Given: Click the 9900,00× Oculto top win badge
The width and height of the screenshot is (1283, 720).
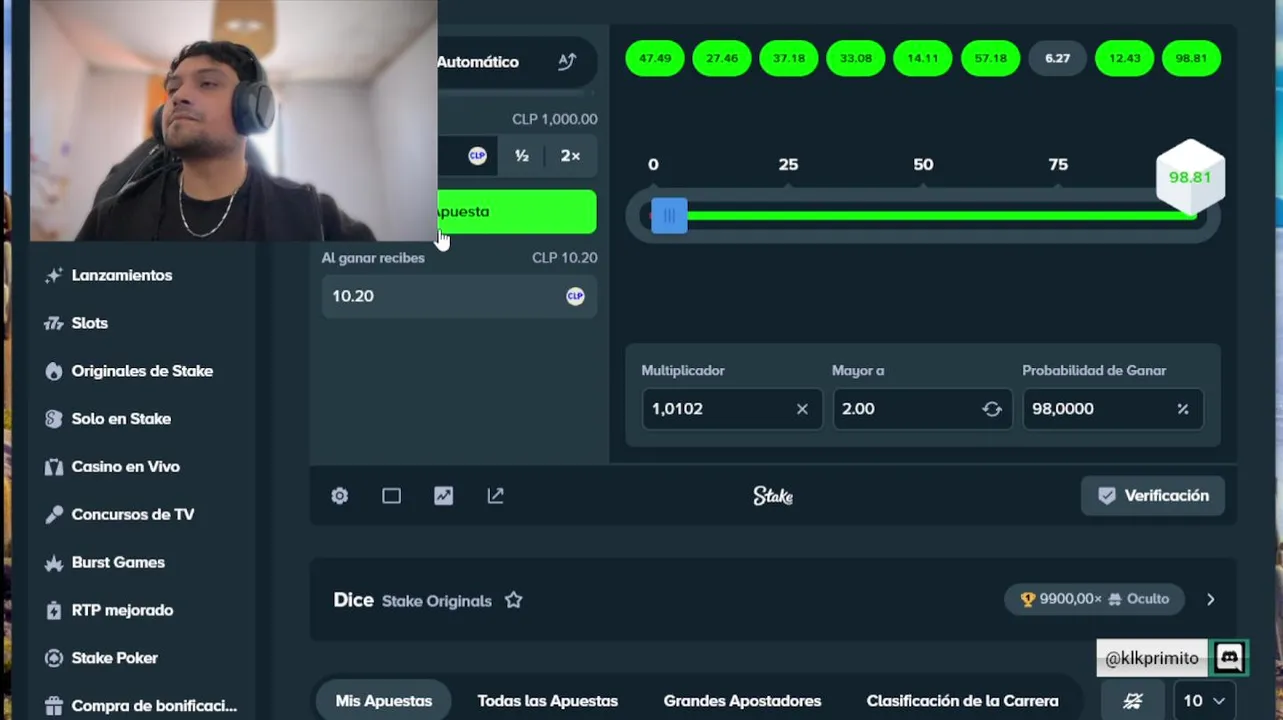Looking at the screenshot, I should [x=1094, y=599].
